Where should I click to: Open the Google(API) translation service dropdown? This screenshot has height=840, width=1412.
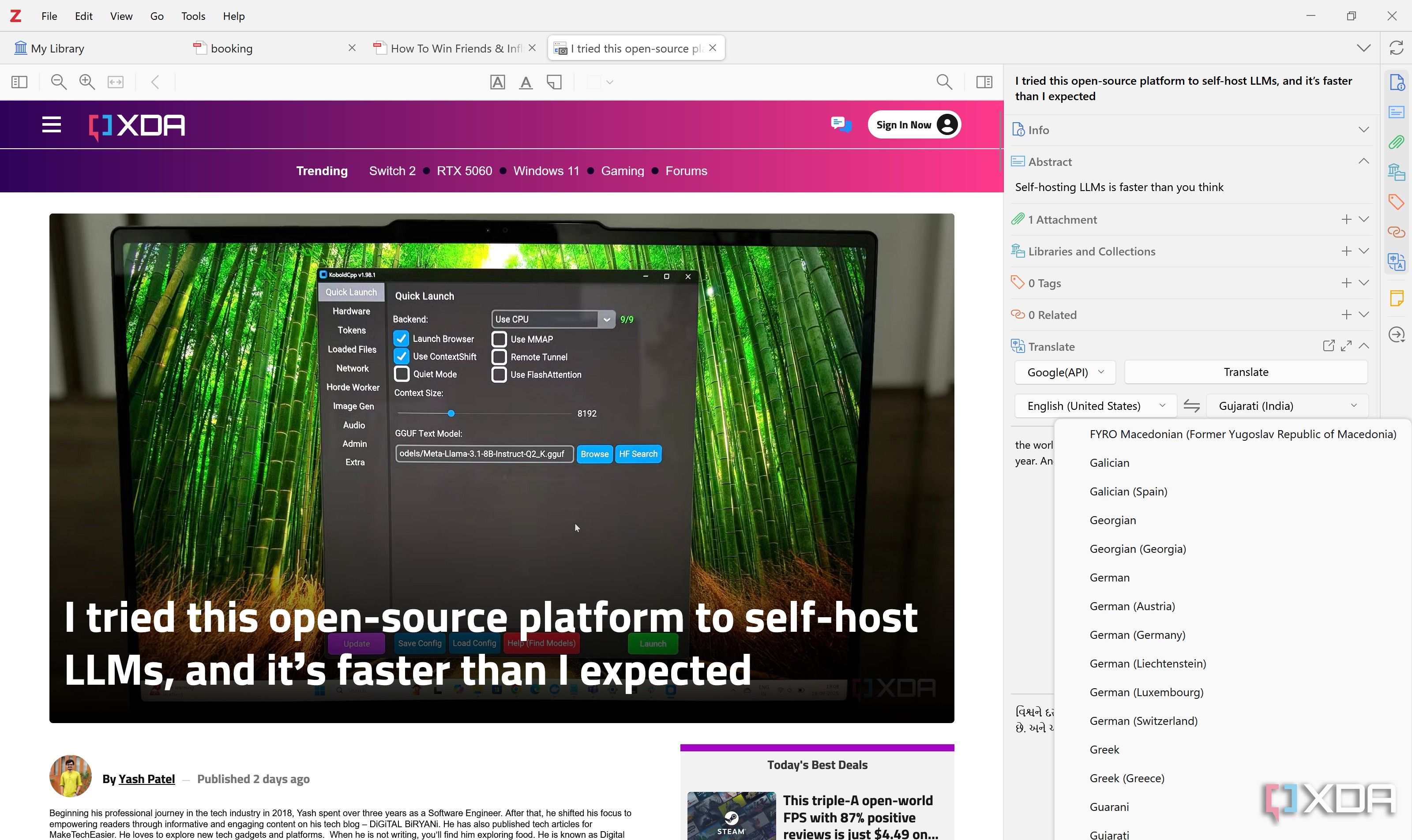(x=1064, y=372)
